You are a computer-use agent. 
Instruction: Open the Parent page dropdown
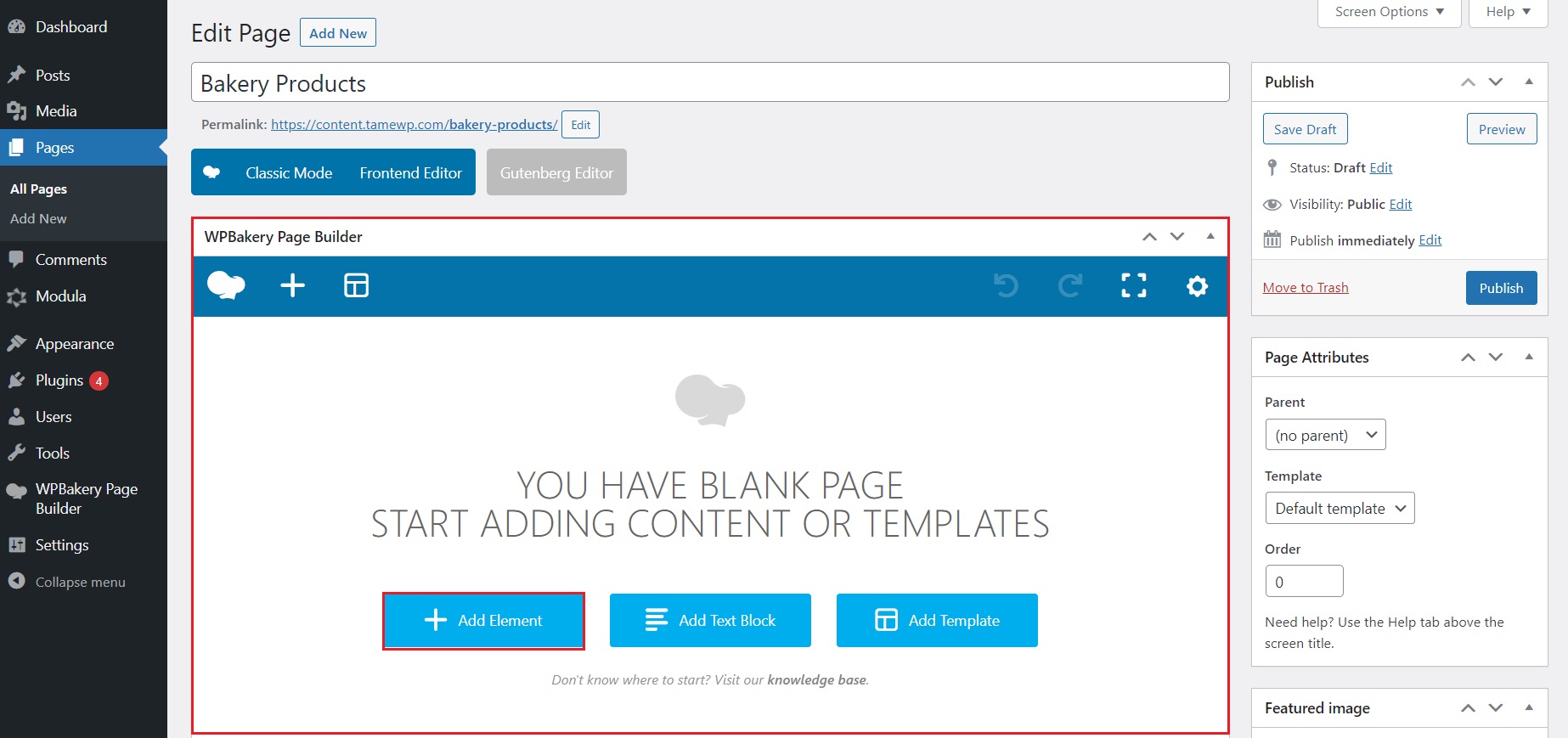tap(1325, 435)
